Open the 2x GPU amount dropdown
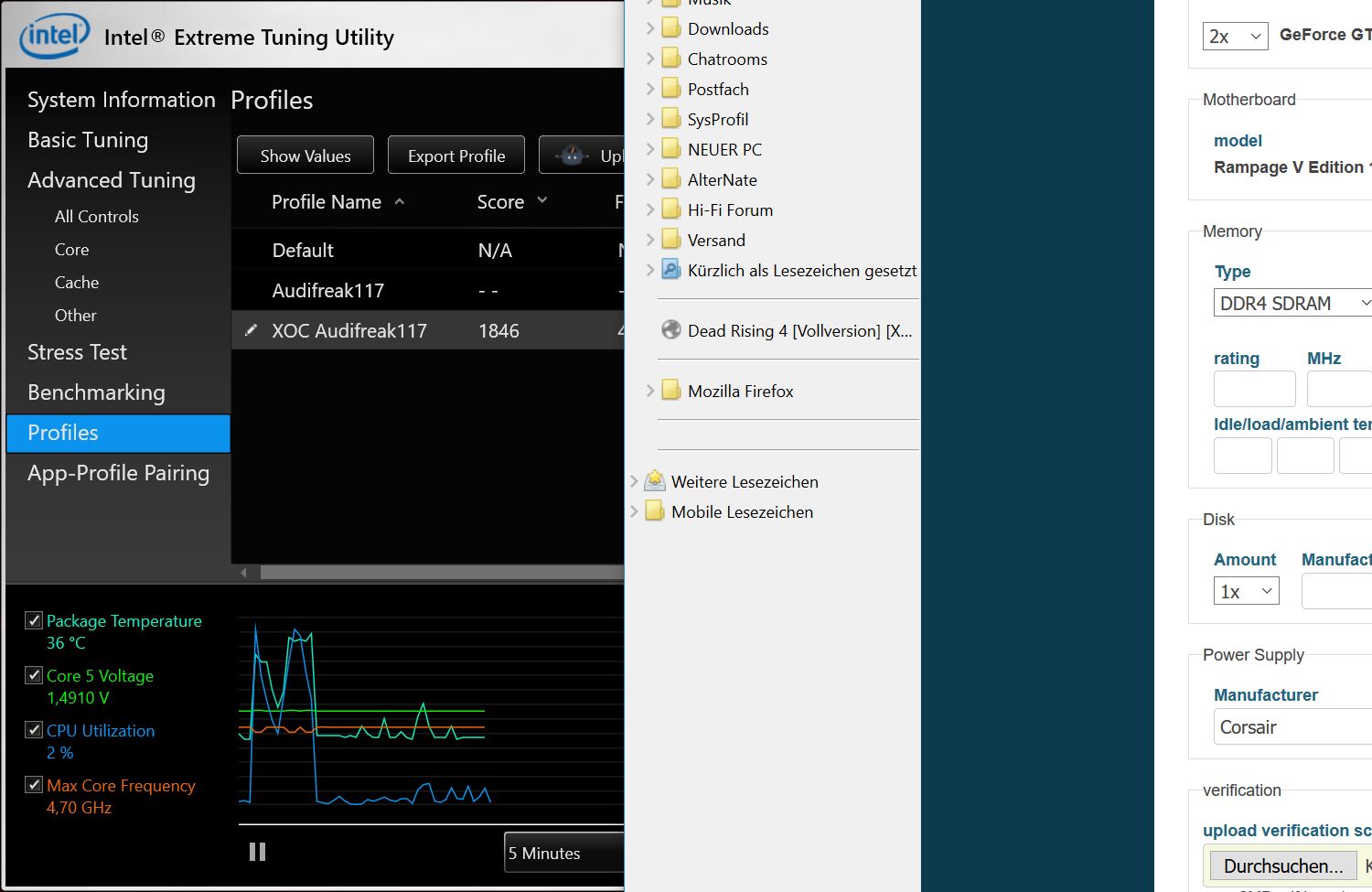This screenshot has width=1372, height=892. pos(1235,36)
